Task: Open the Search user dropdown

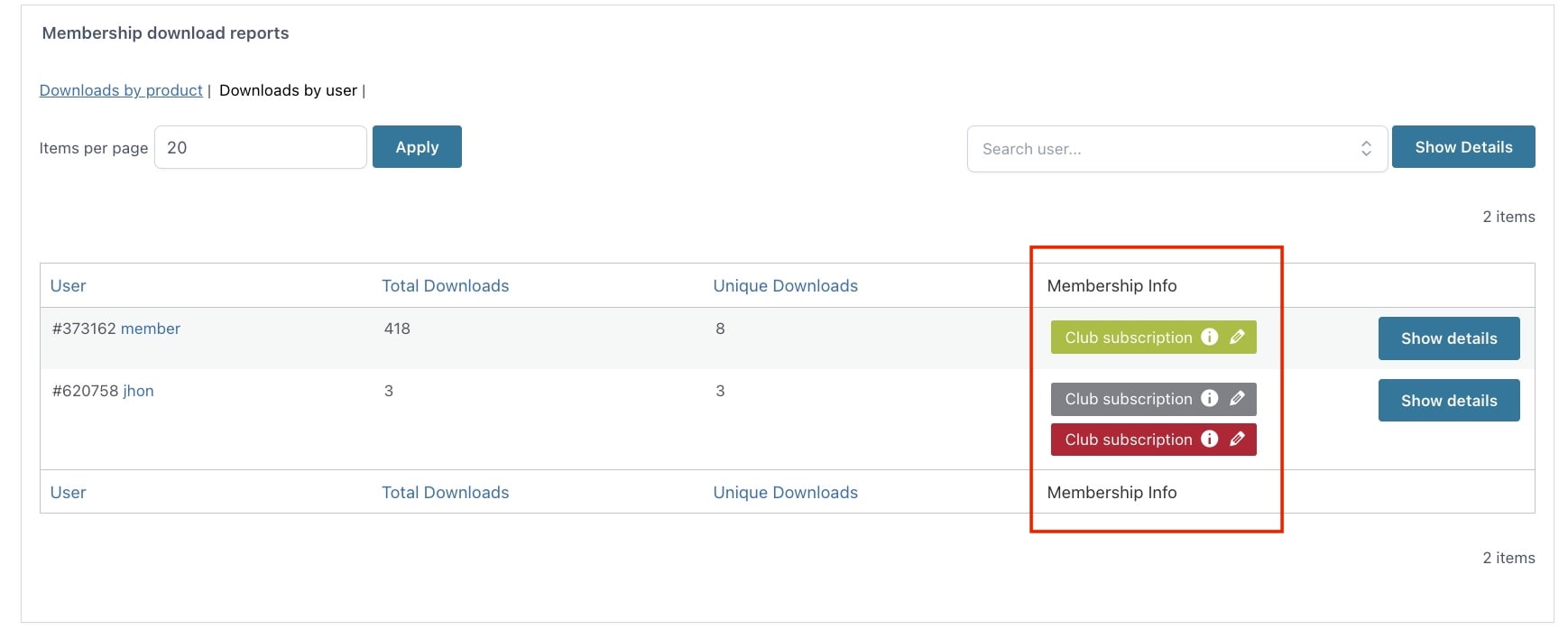Action: (1177, 149)
